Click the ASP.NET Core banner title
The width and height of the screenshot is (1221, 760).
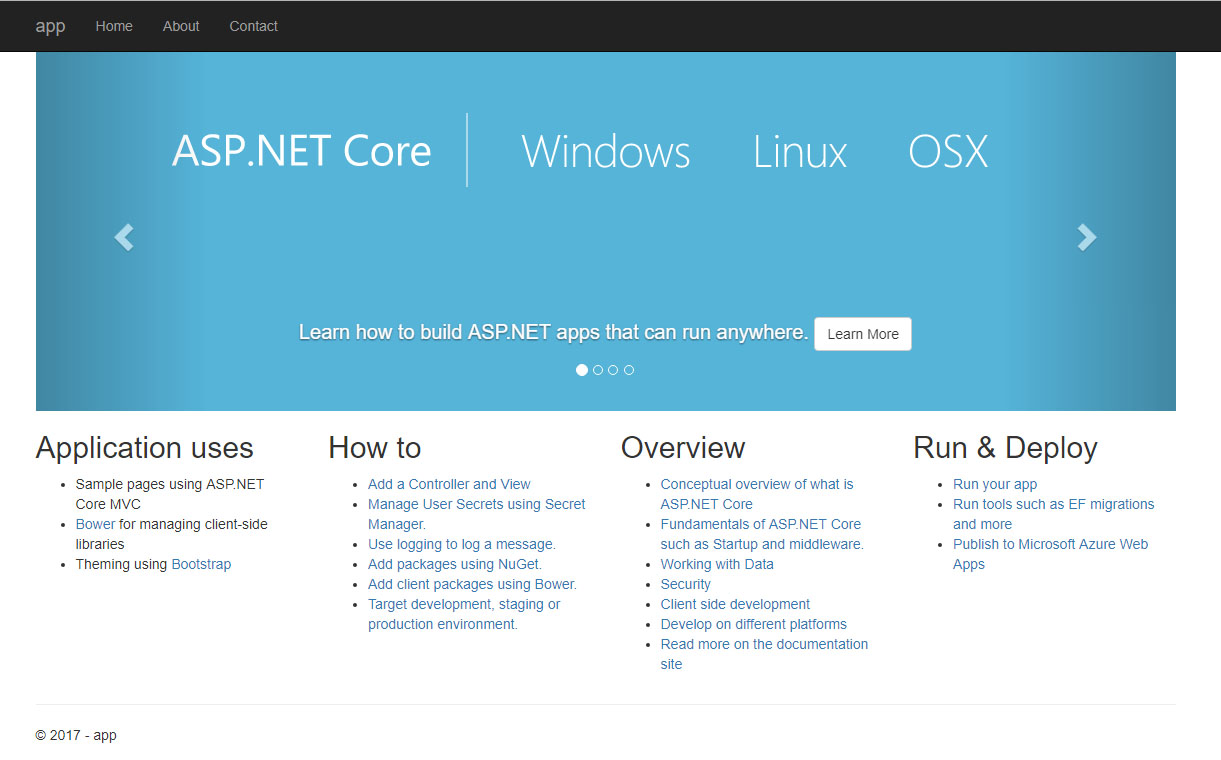coord(301,151)
